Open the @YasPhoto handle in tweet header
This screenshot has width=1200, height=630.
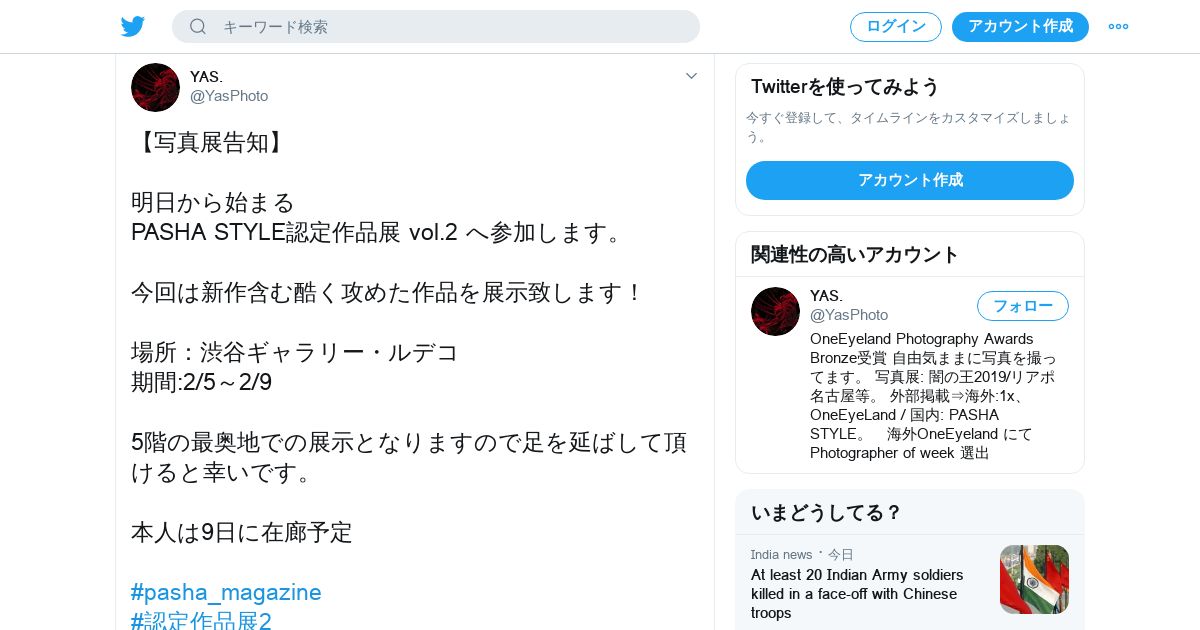coord(229,96)
